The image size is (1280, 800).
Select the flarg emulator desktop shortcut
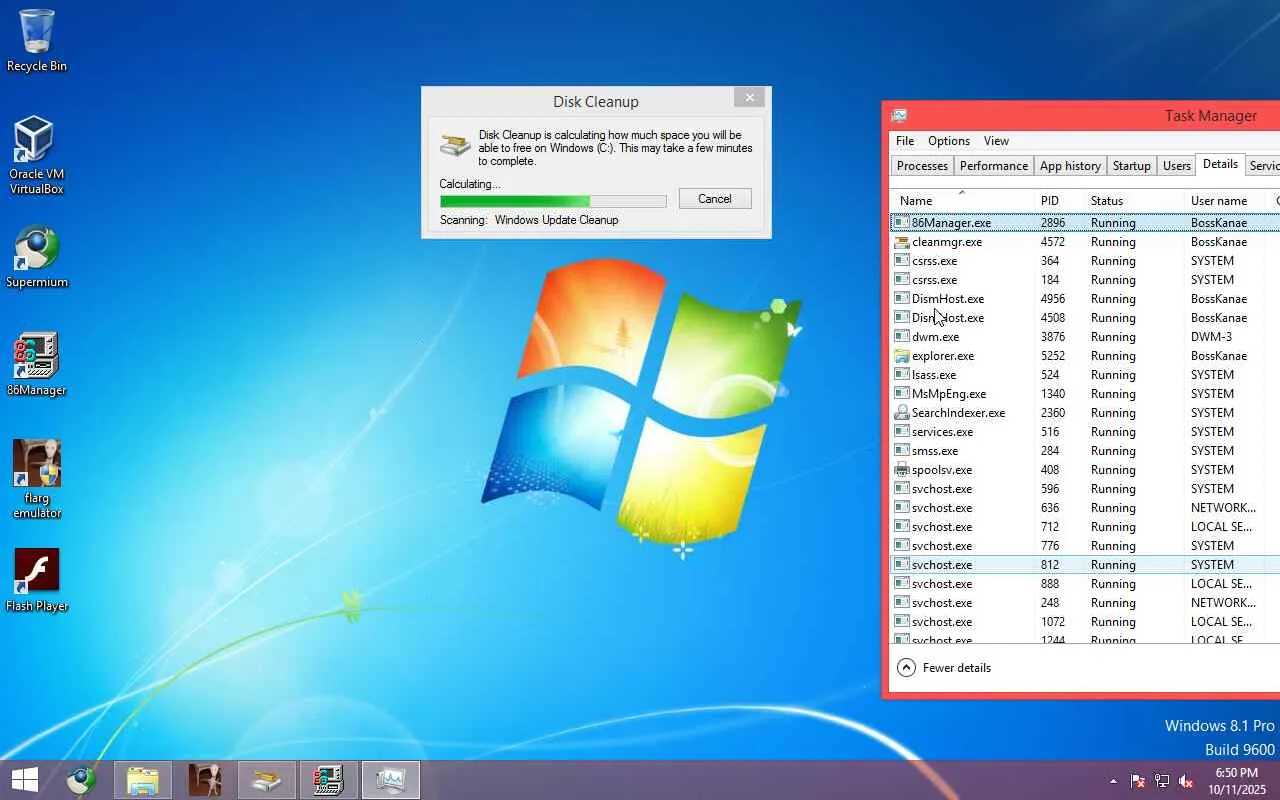point(37,480)
